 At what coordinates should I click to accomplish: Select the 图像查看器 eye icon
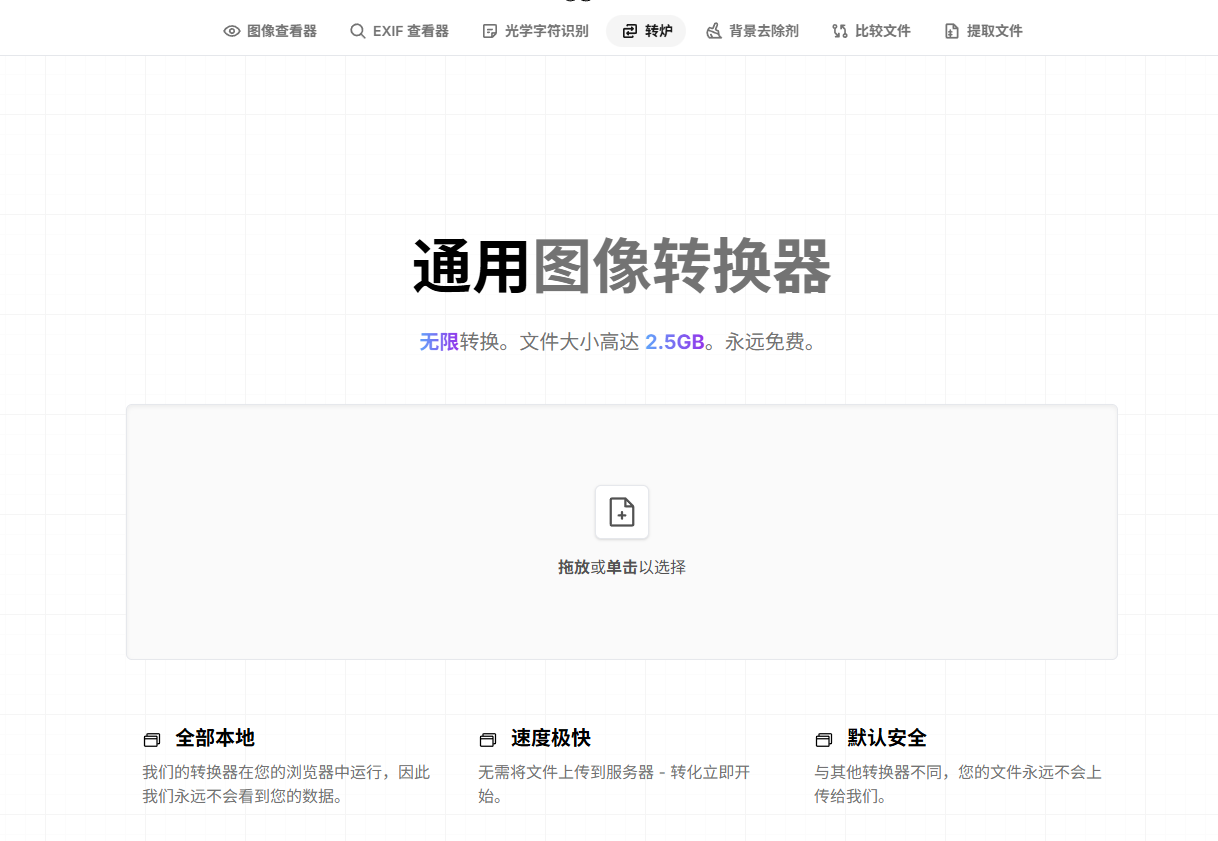(231, 31)
